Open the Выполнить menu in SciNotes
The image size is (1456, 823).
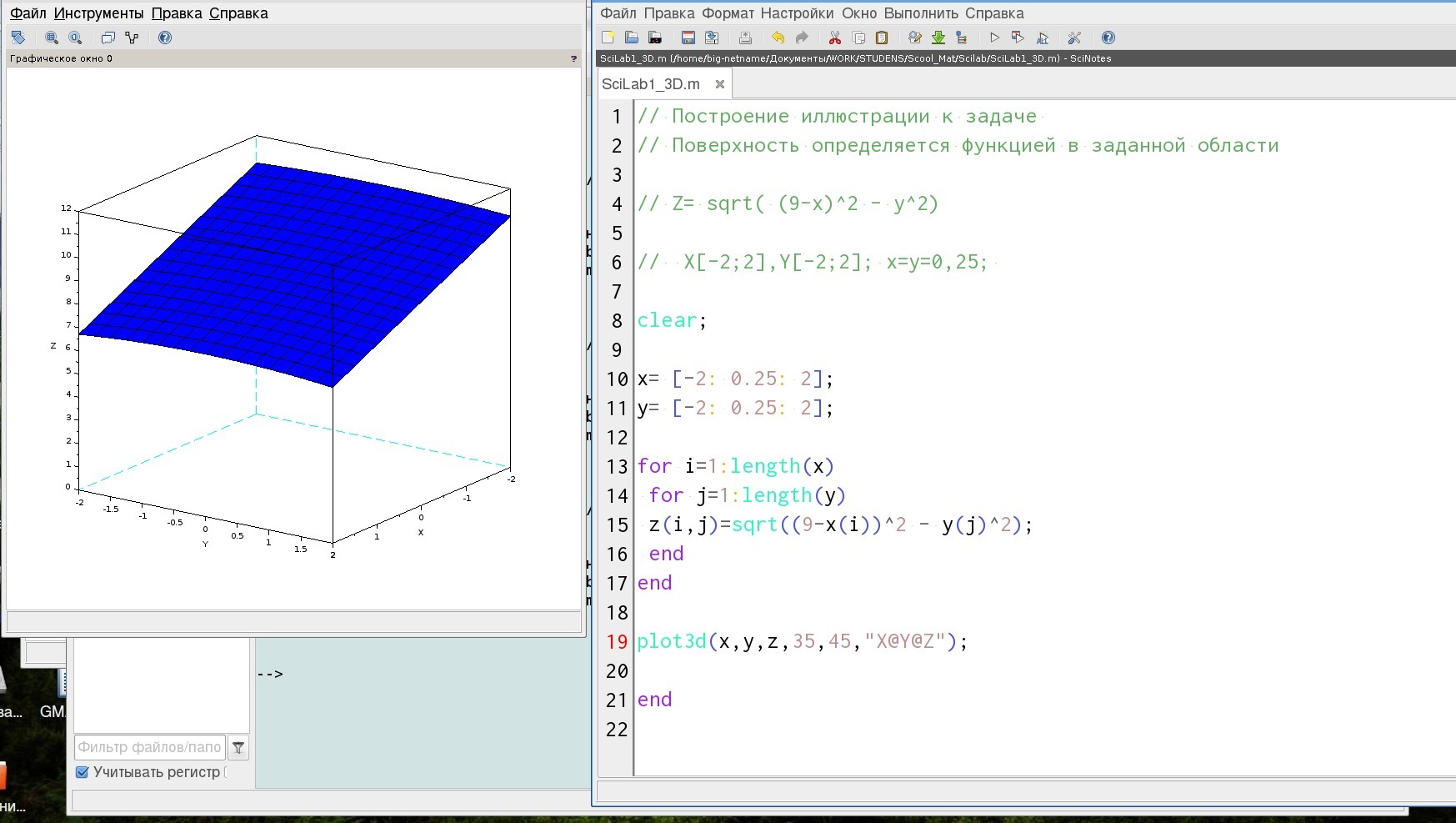921,13
